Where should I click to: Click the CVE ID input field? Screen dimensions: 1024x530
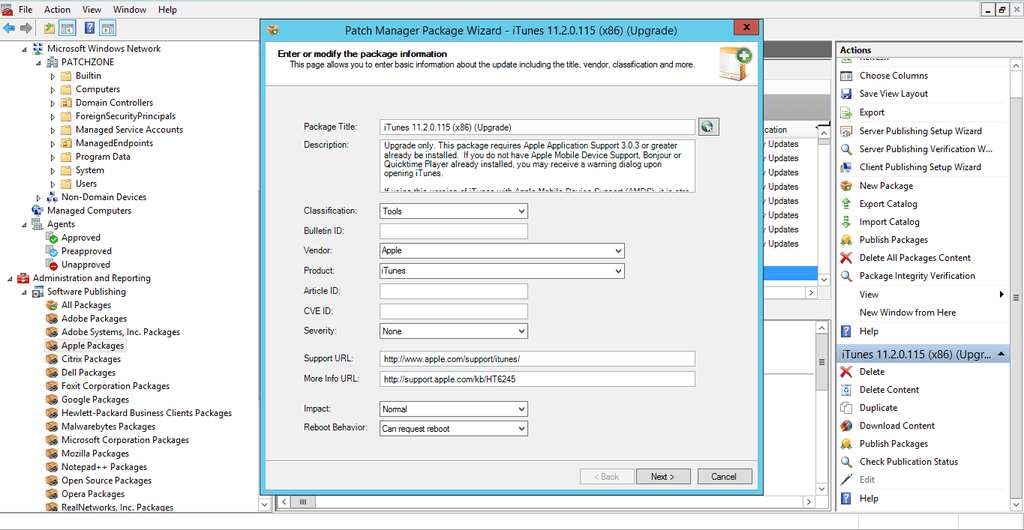pyautogui.click(x=453, y=311)
